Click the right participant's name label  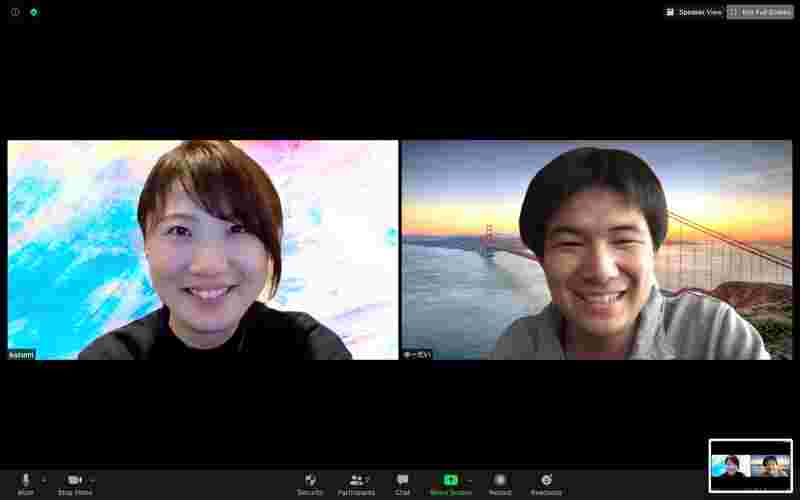(x=417, y=355)
